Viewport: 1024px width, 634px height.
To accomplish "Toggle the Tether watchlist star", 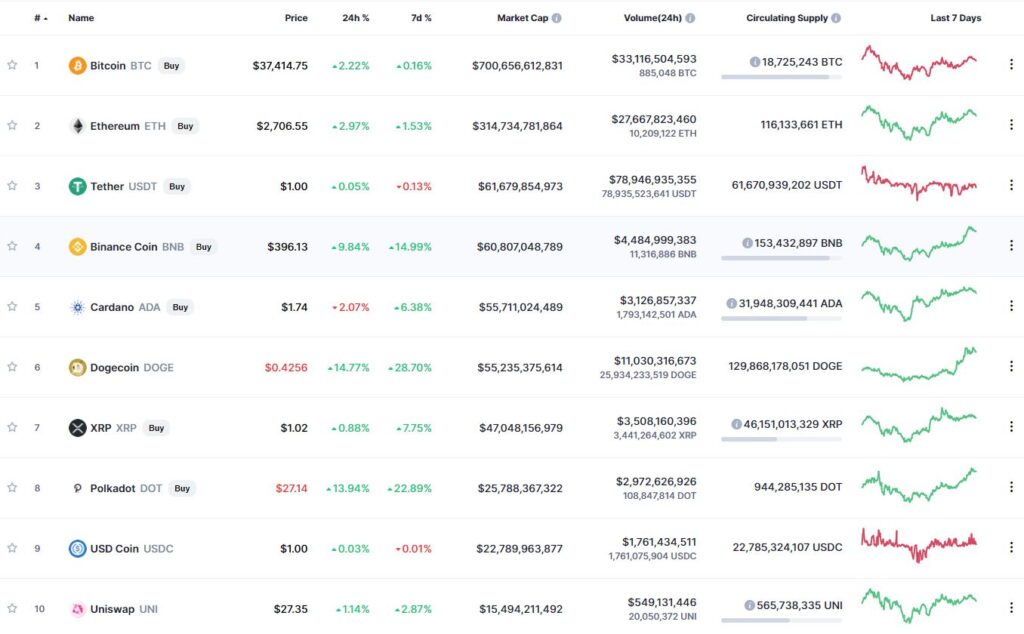I will click(x=12, y=185).
